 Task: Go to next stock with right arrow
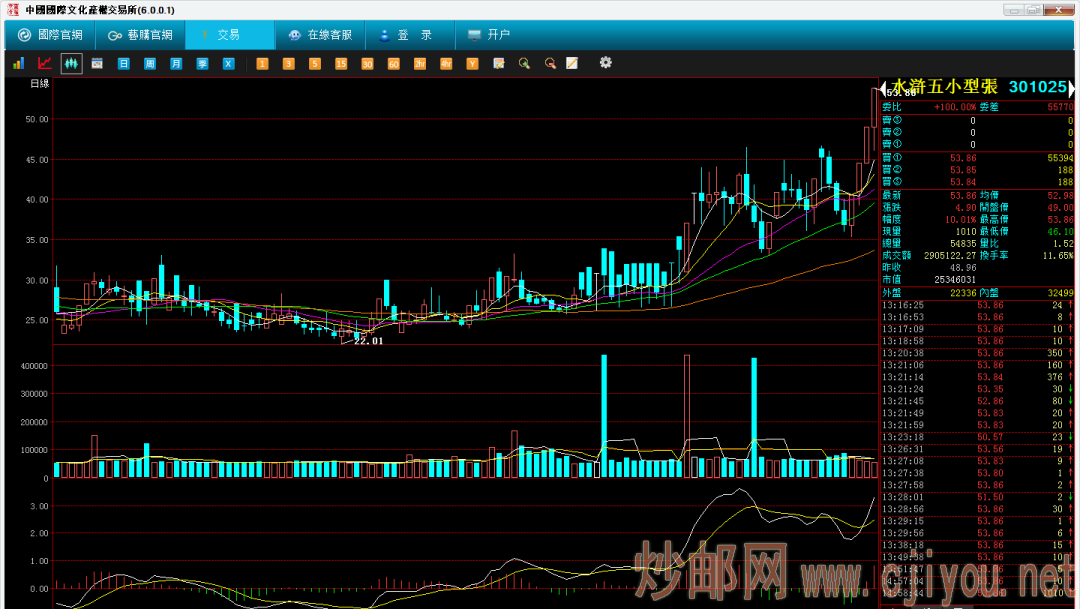[1074, 89]
